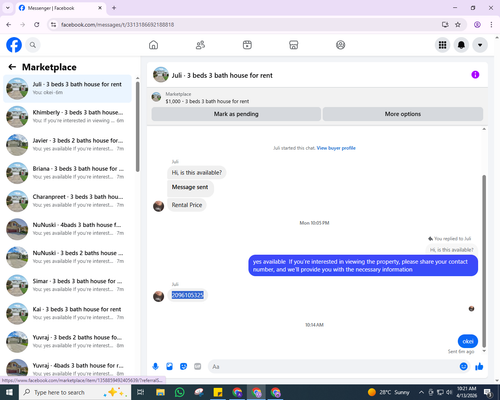Choose a sticker icon in composer
This screenshot has width=500, height=400.
pos(183,367)
